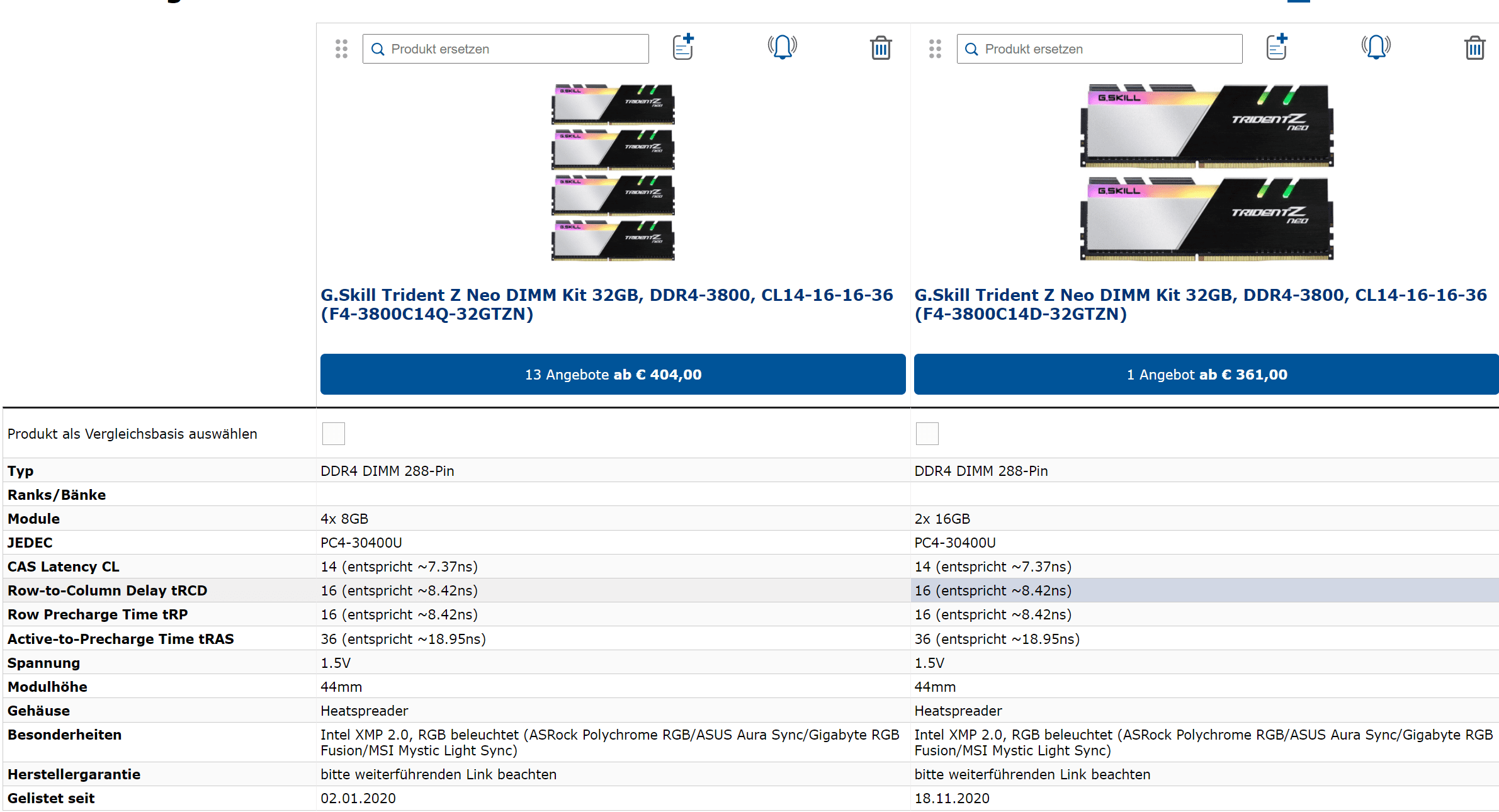Click the 'Row-to-Column Delay tRCD' row label
Viewport: 1499px width, 812px height.
107,590
